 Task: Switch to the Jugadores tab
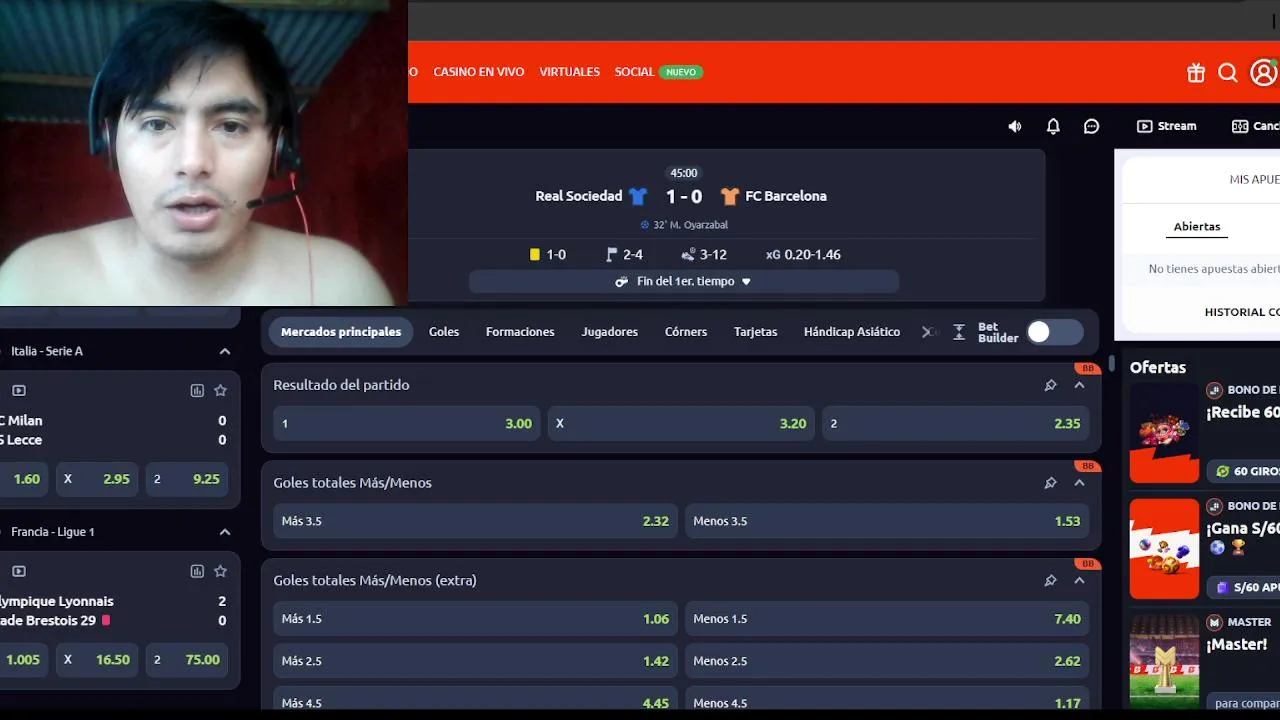tap(610, 332)
